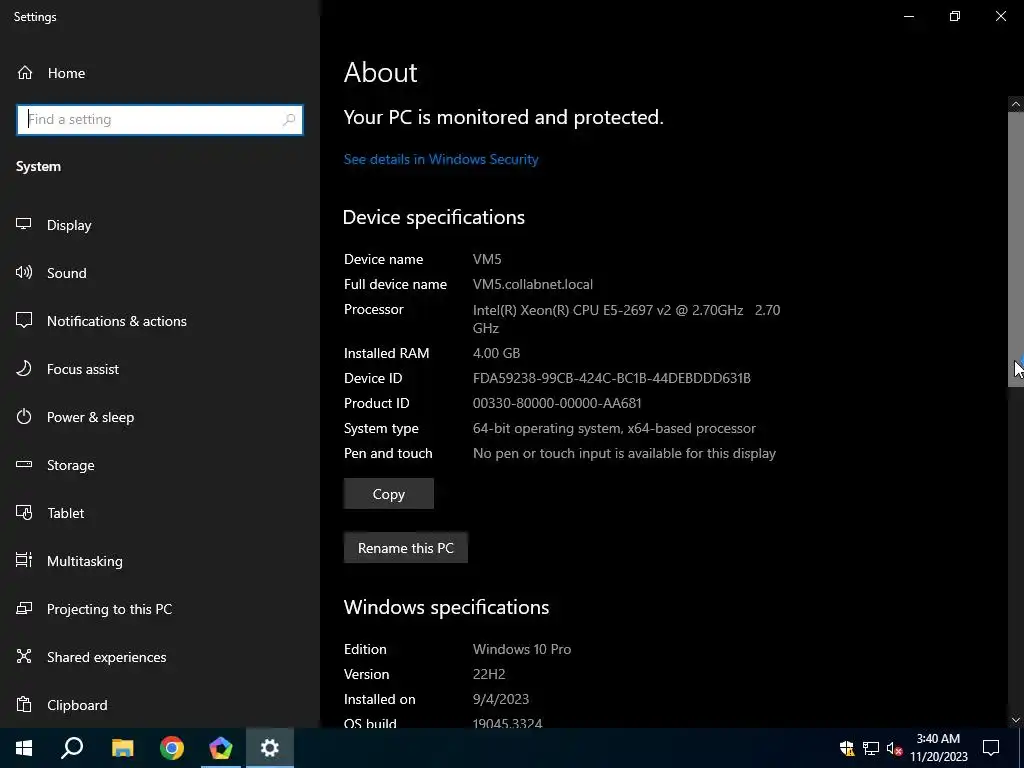Restore down the Settings window

point(955,16)
